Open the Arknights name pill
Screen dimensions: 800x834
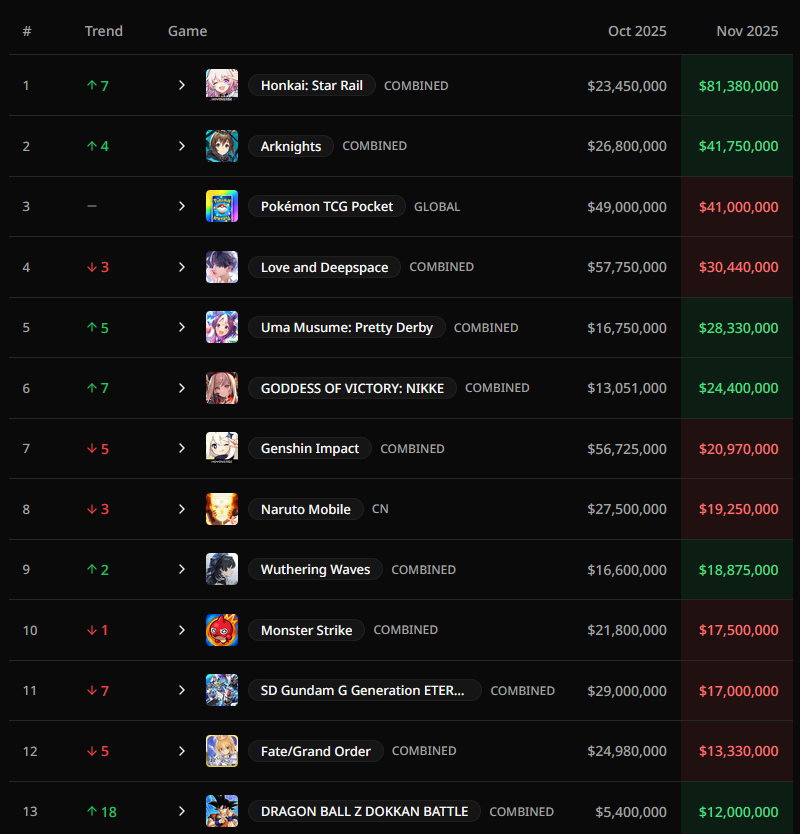[x=291, y=146]
